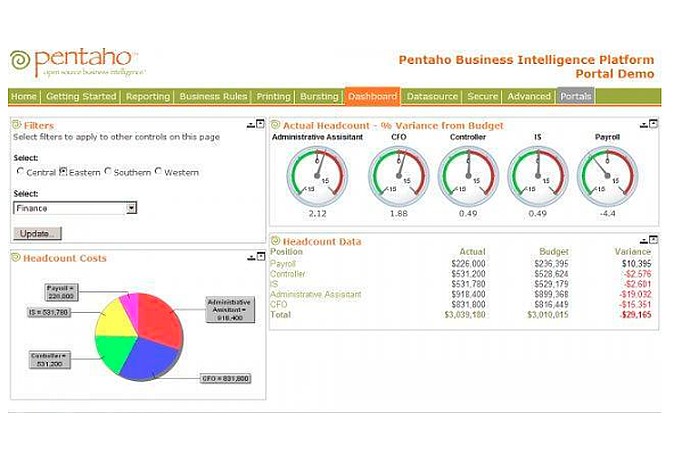Click the magenta Payroll pie slice
690x460 pixels.
pyautogui.click(x=132, y=310)
